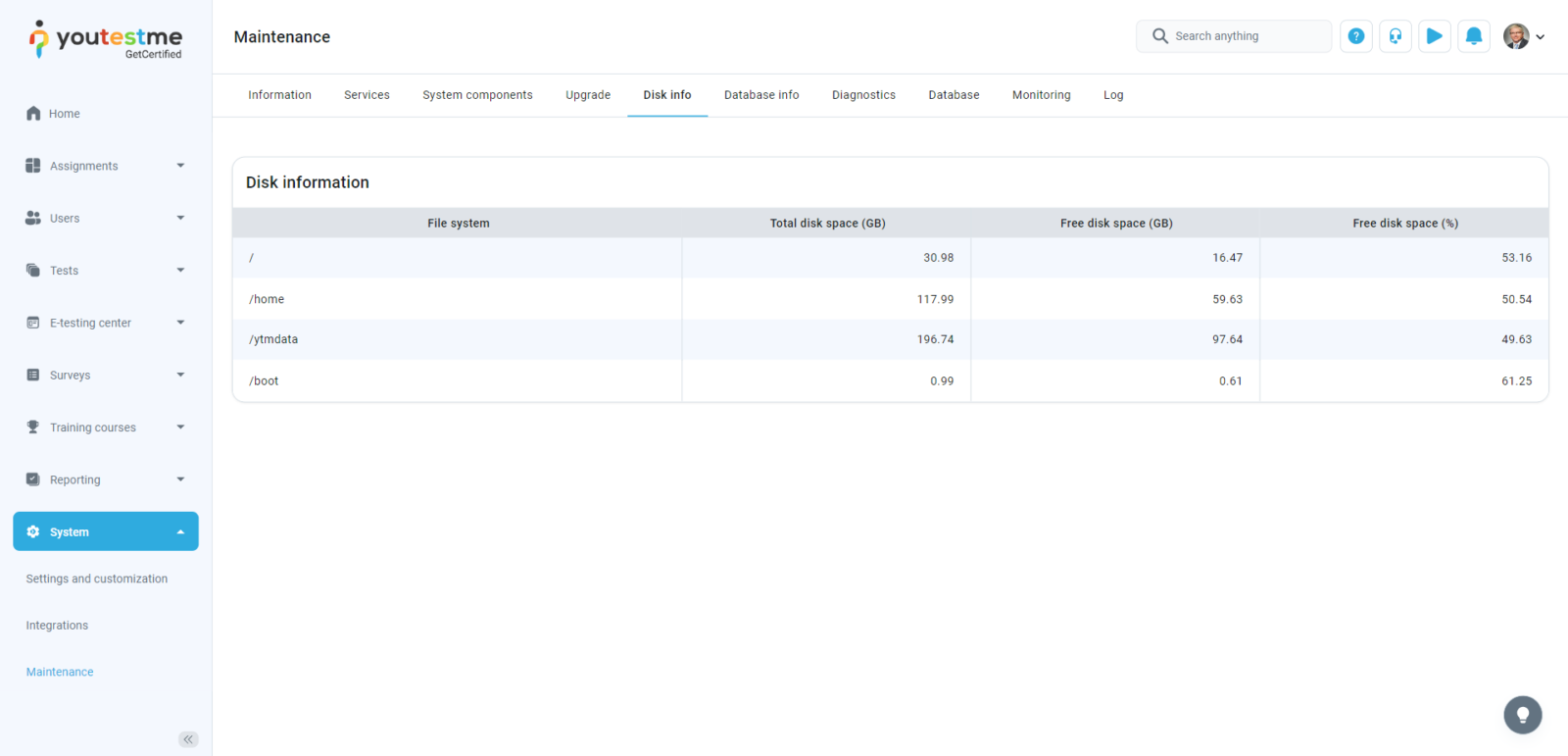Switch to the Database info tab
The image size is (1568, 756).
(760, 95)
